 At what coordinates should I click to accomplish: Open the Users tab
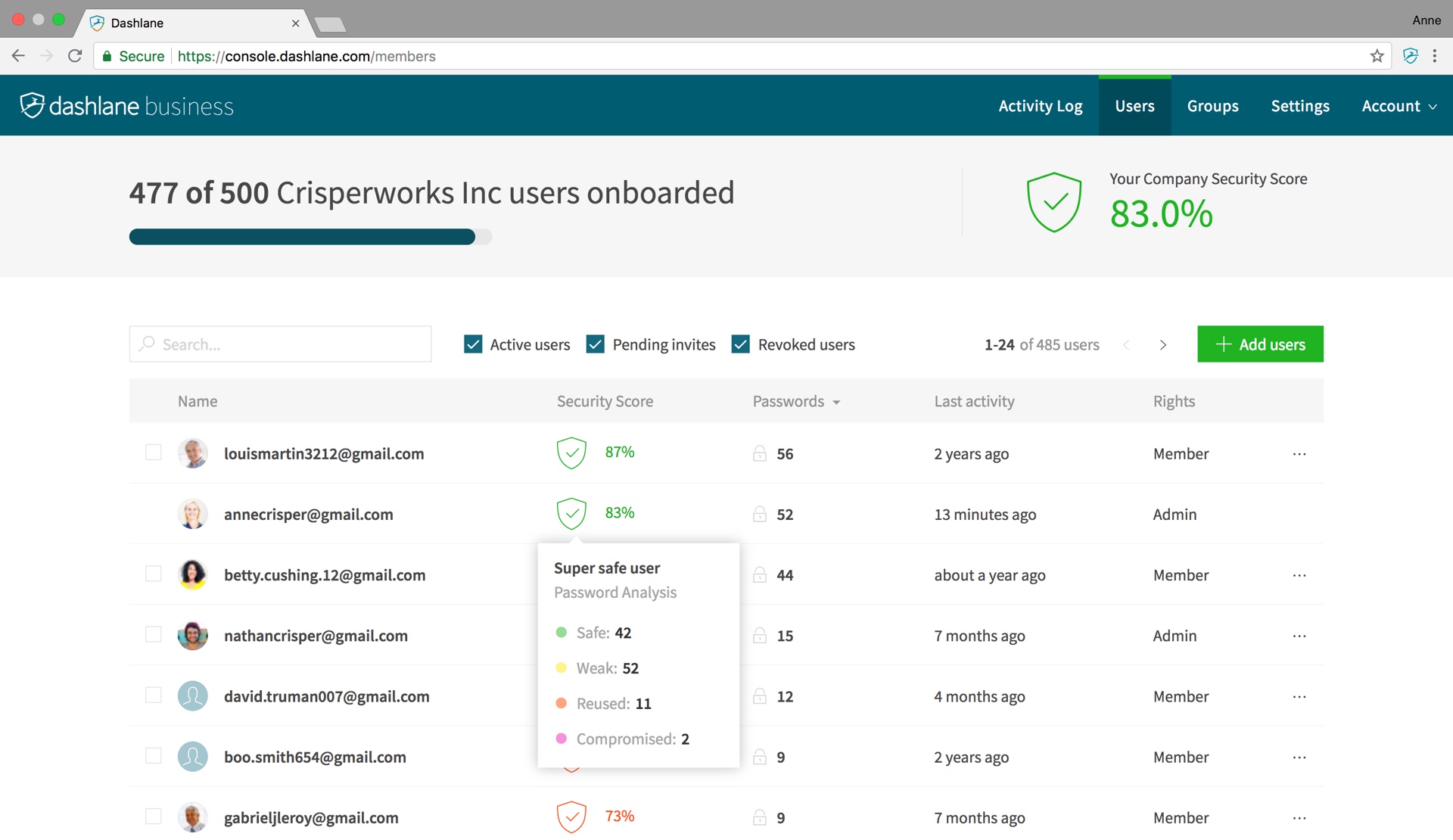tap(1134, 106)
